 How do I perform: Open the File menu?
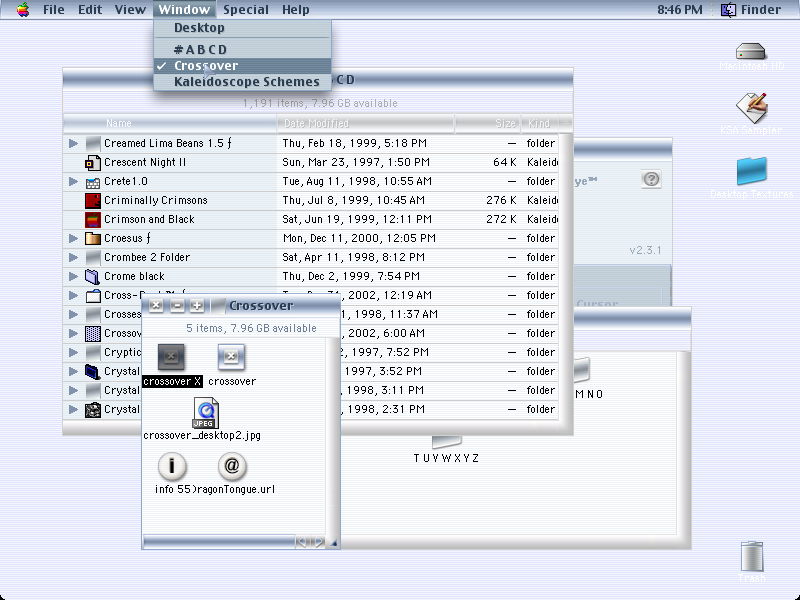(x=54, y=10)
